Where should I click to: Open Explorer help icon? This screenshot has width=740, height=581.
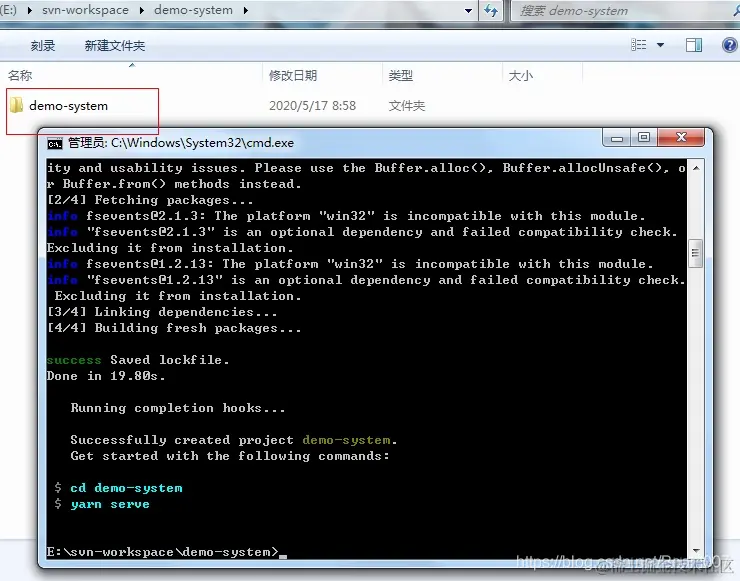tap(729, 45)
